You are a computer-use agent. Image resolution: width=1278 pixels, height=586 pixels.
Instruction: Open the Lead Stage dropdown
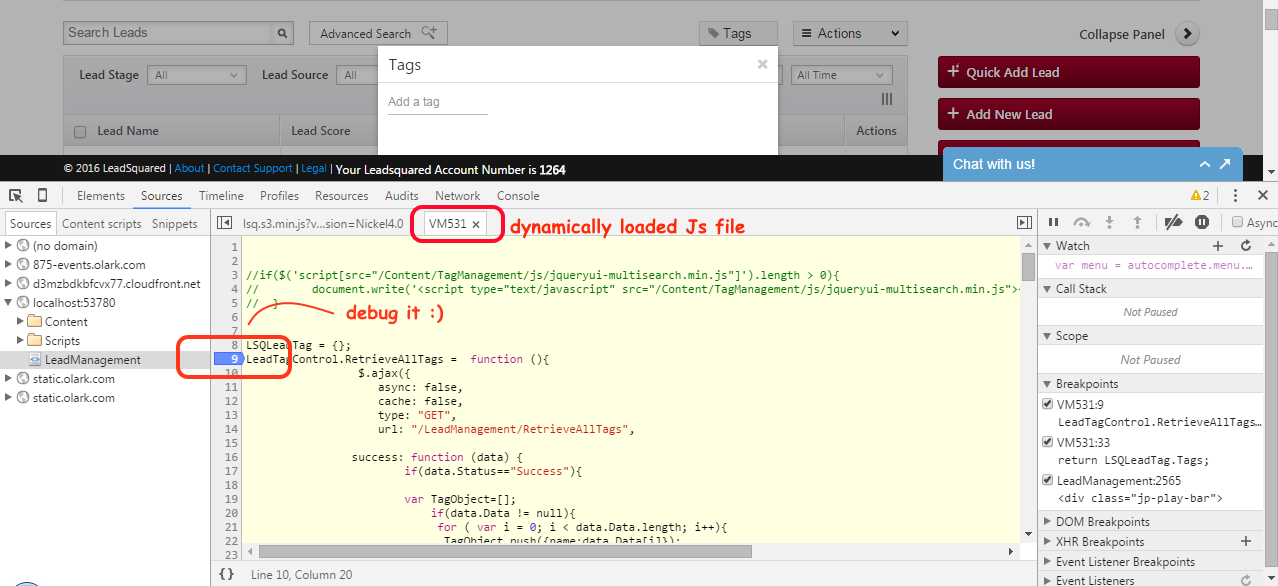point(196,74)
